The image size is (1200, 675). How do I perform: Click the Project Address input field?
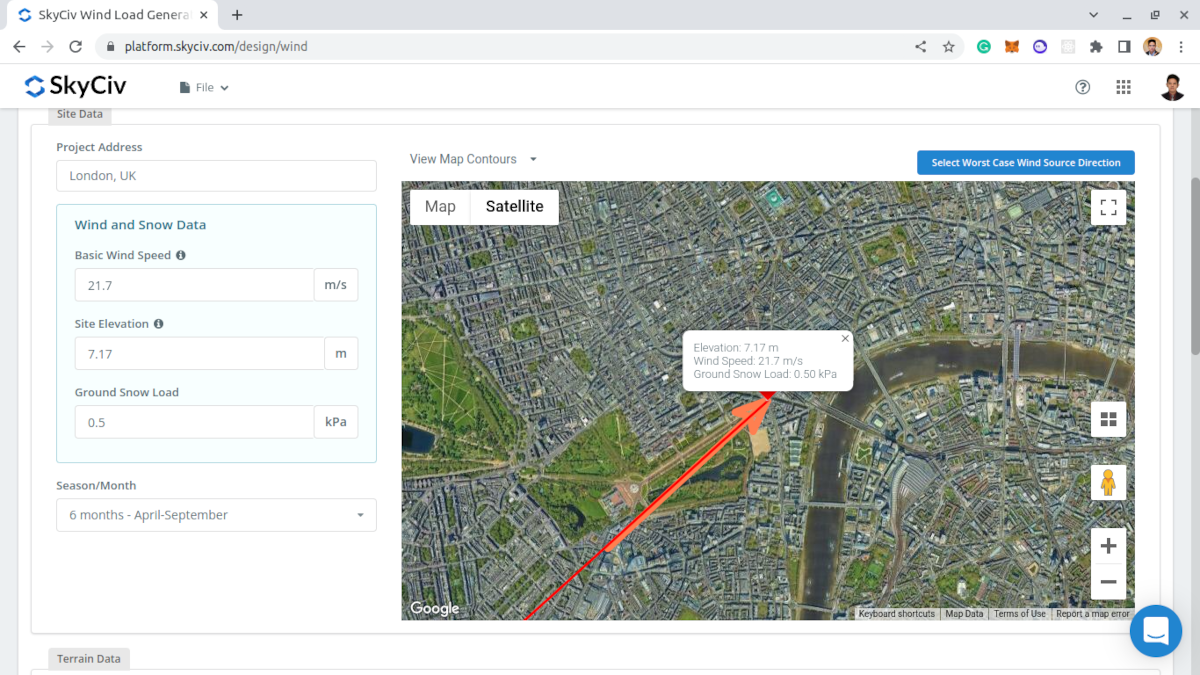[216, 176]
